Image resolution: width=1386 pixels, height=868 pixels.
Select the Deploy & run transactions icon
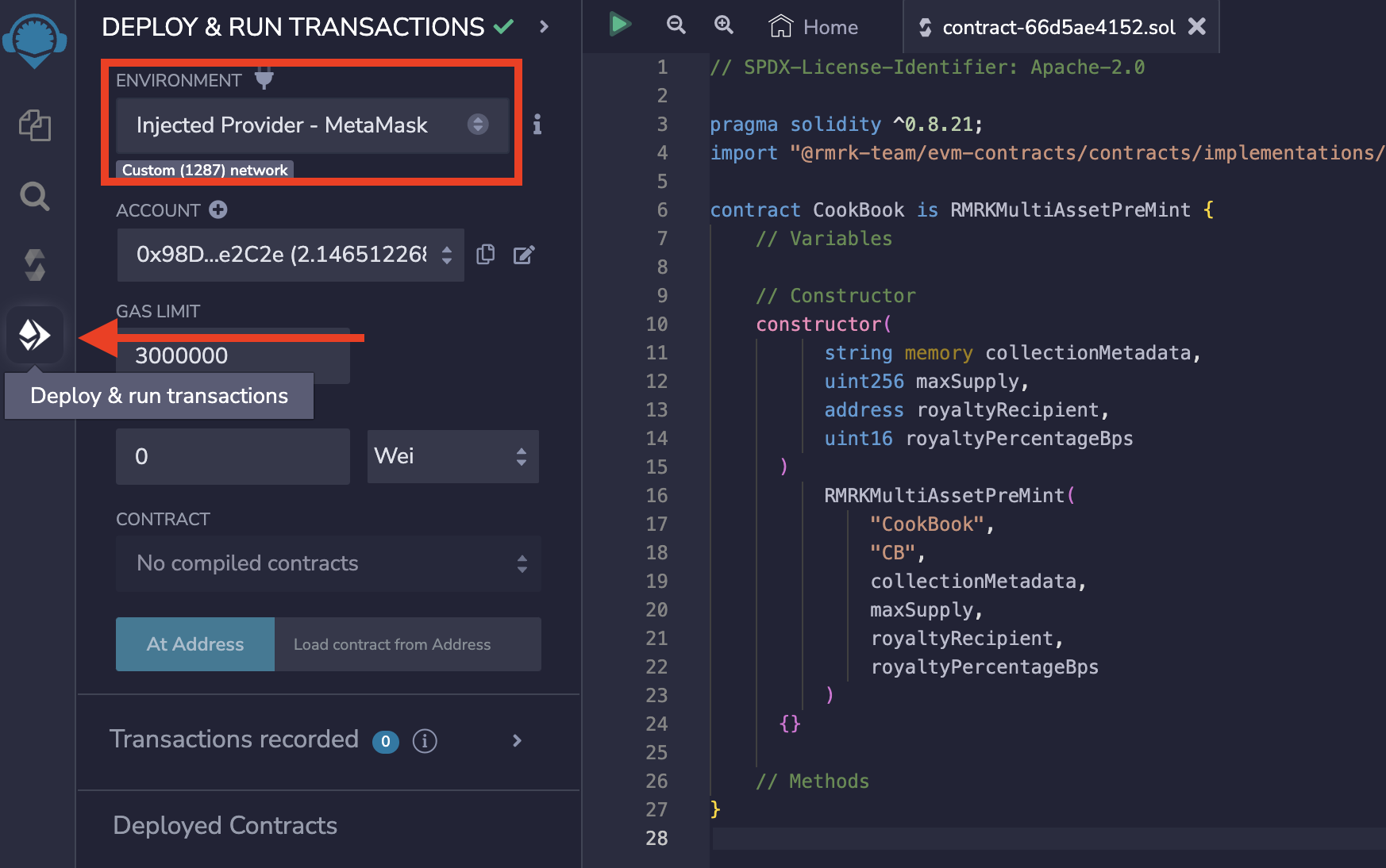[x=35, y=335]
